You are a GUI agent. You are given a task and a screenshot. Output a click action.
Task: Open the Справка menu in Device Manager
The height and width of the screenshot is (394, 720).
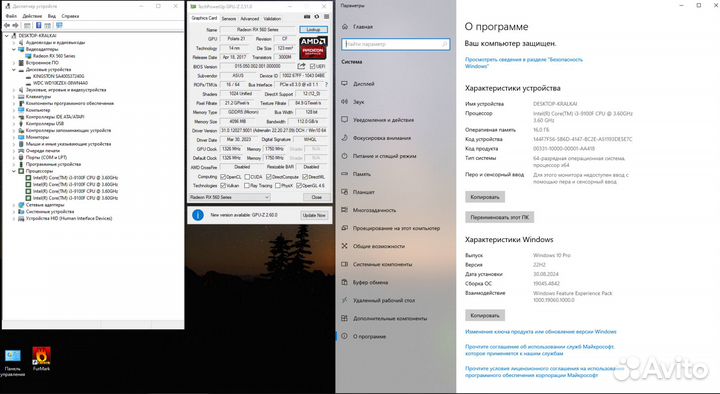pos(70,16)
